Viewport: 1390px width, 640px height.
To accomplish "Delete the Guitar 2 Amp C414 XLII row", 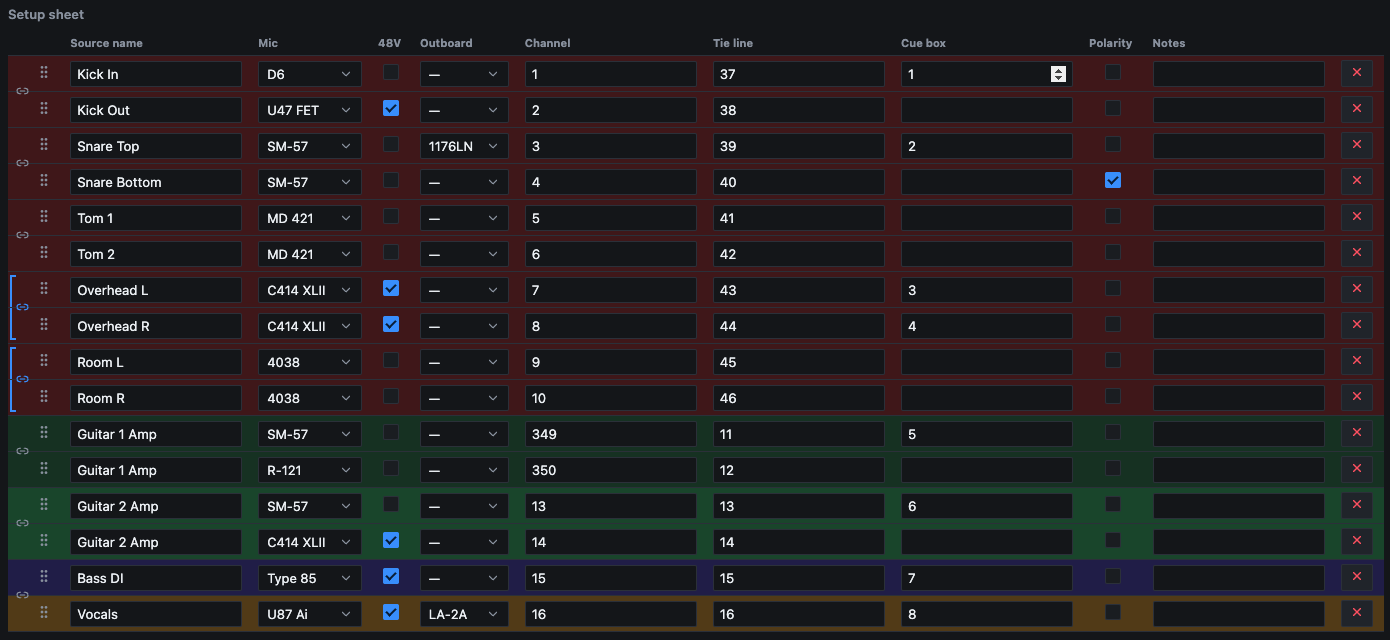I will coord(1357,541).
